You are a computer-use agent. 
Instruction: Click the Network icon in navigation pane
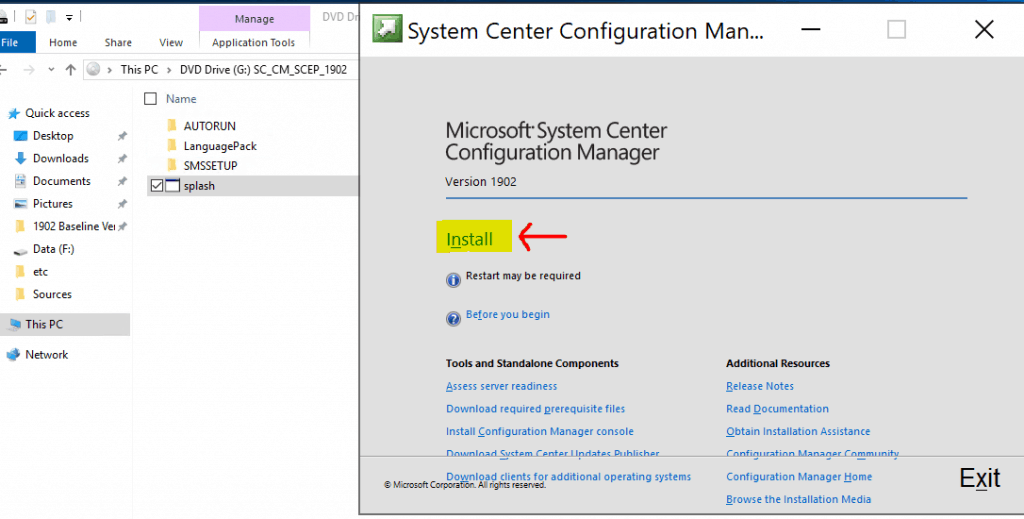[13, 354]
